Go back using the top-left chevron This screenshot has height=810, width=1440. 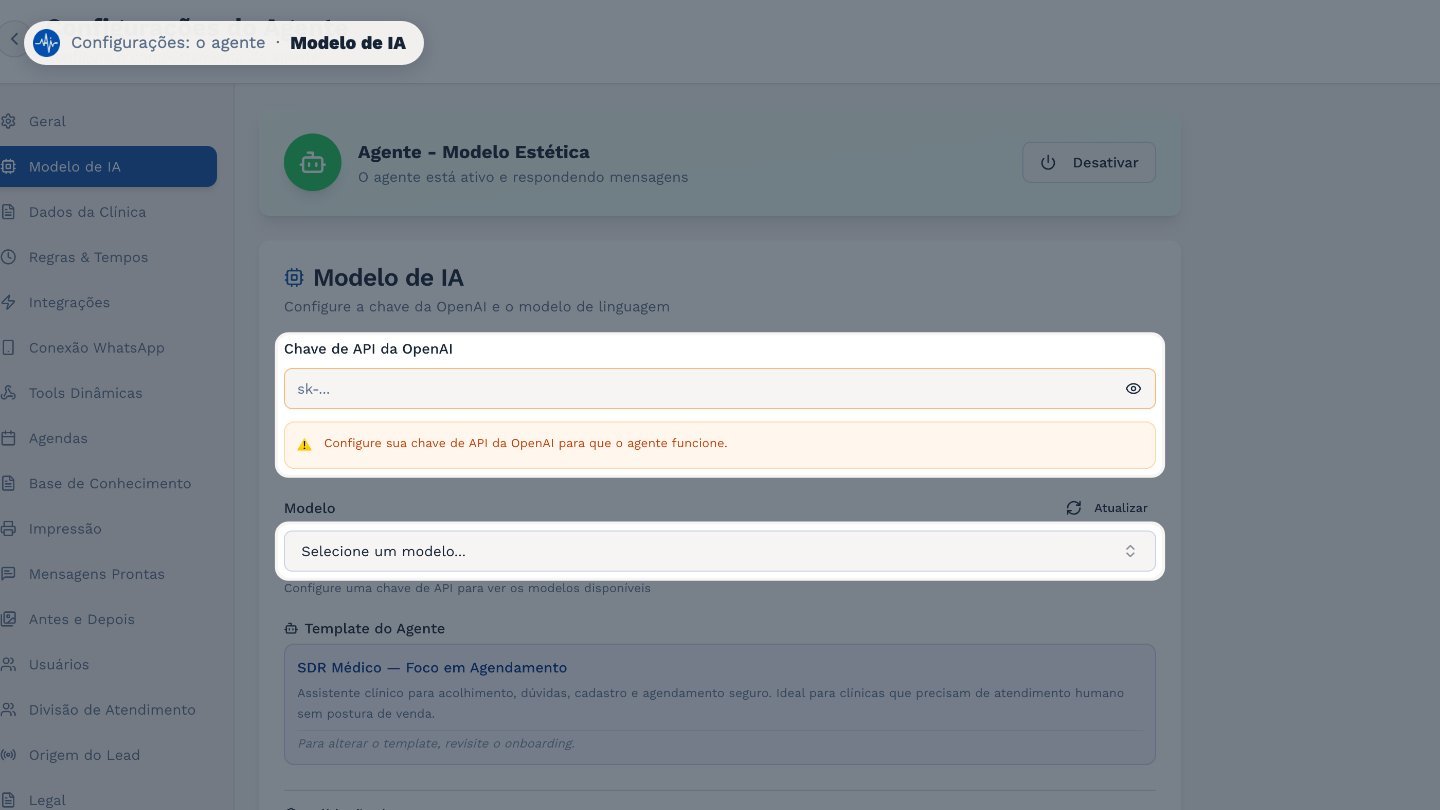click(14, 40)
